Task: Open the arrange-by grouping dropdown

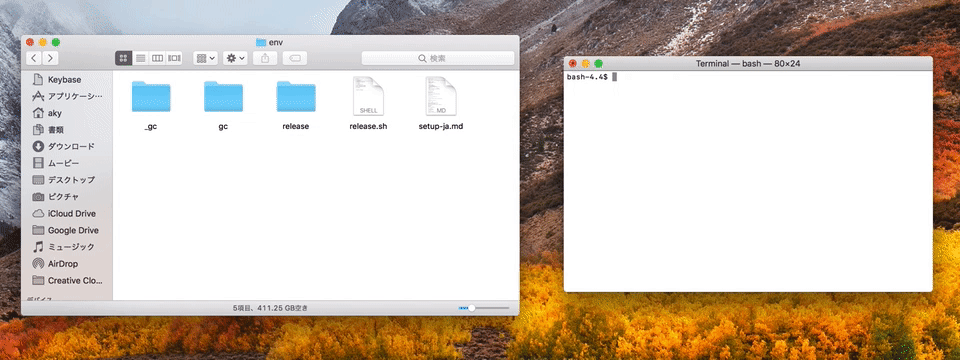Action: (x=205, y=58)
